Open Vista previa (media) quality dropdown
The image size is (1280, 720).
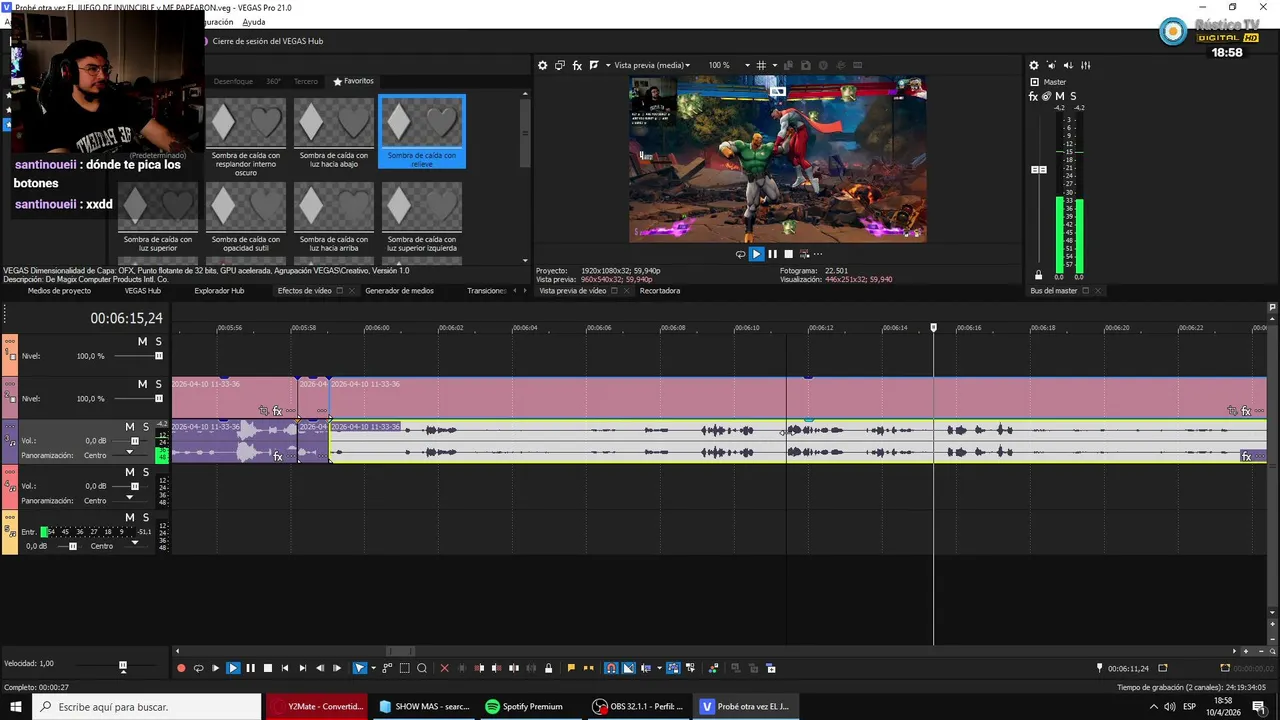tap(652, 65)
